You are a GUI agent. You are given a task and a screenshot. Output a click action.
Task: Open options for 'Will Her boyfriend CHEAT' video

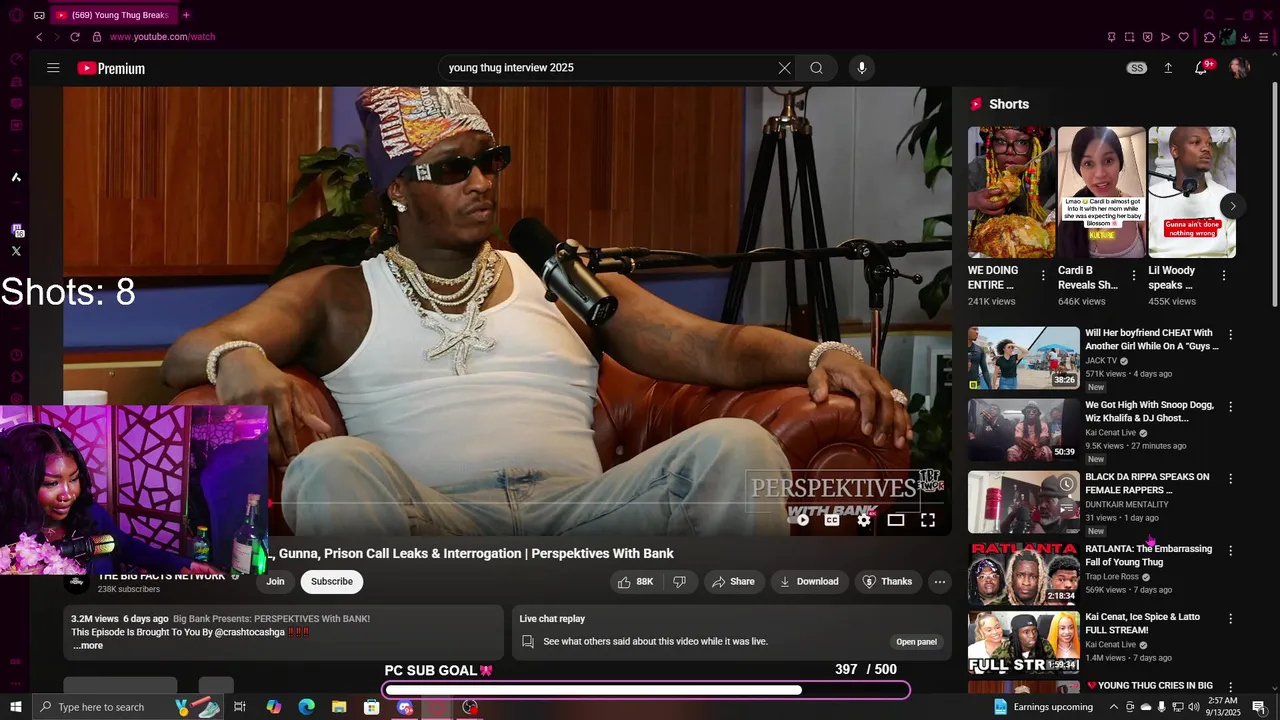[x=1231, y=335]
